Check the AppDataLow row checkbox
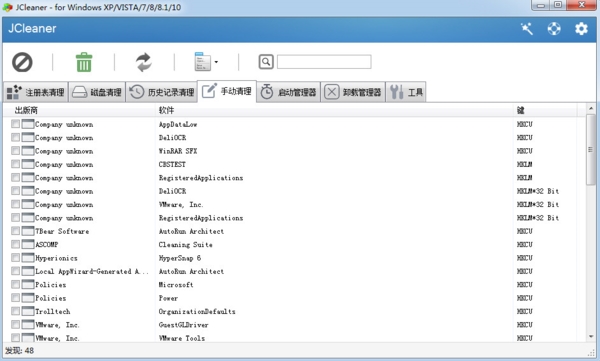600x361 pixels. pos(15,124)
